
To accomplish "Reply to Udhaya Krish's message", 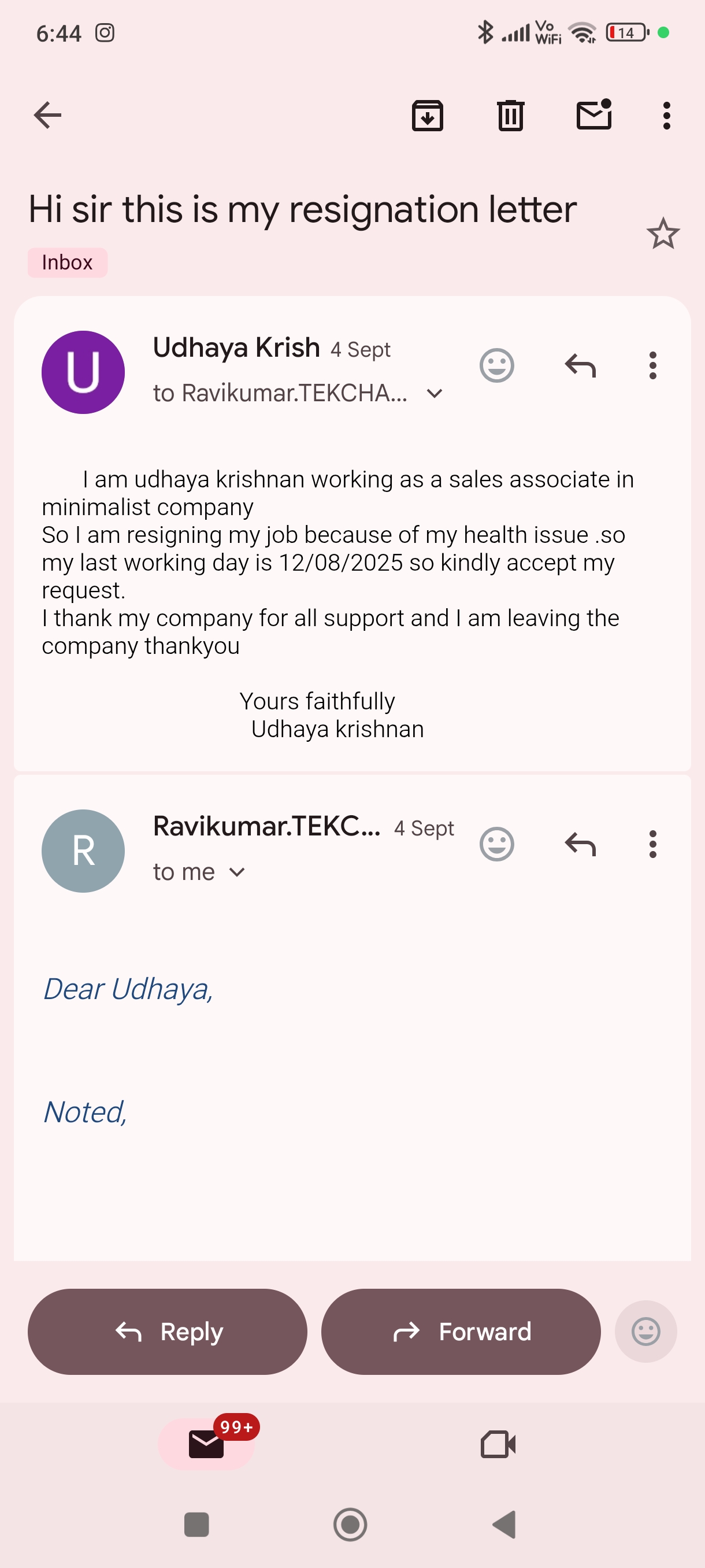I will tap(580, 365).
